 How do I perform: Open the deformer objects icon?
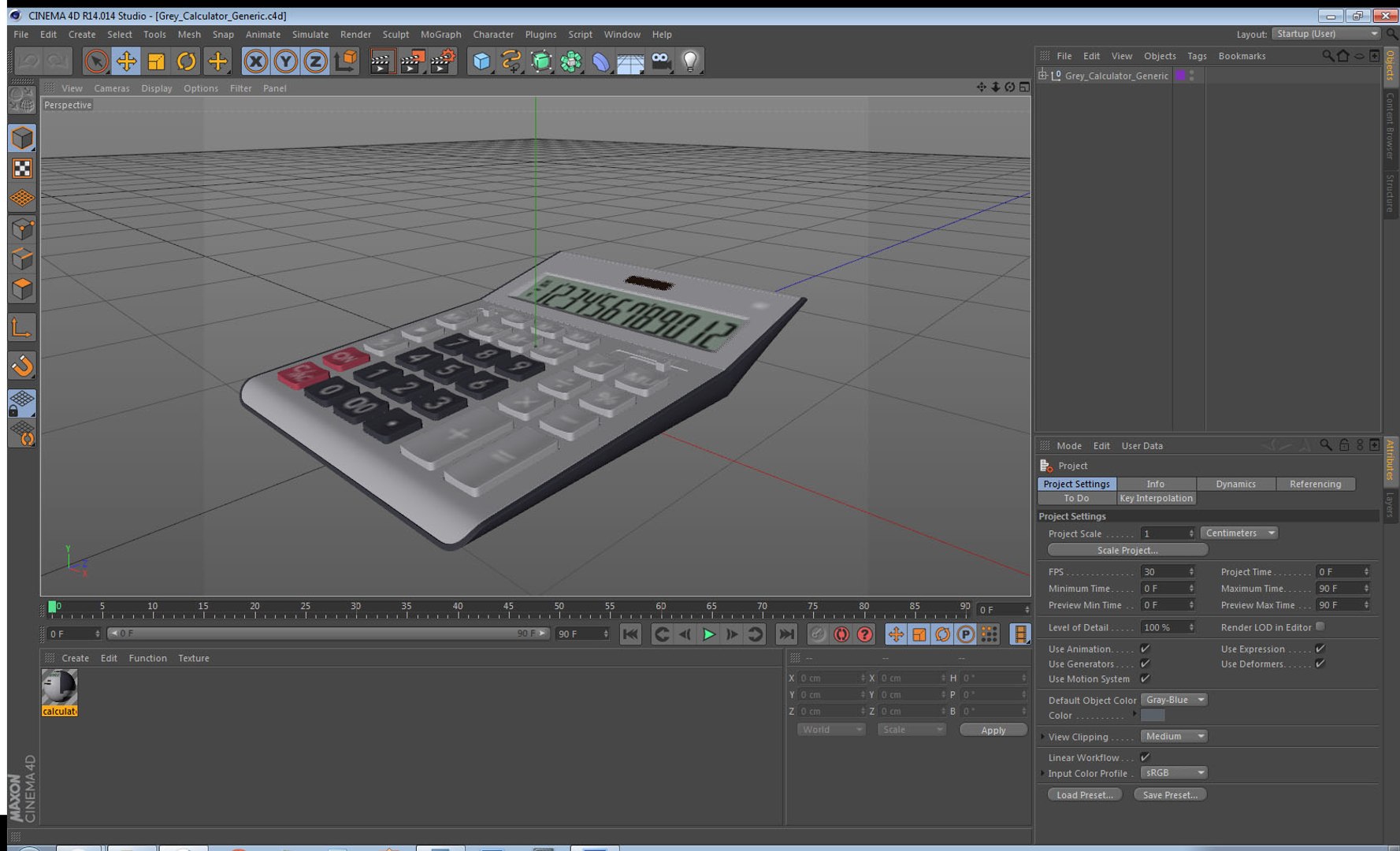[601, 61]
